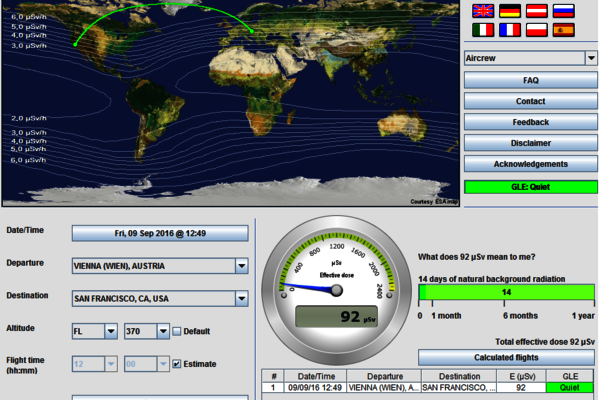600x400 pixels.
Task: Select the German flag language
Action: click(510, 11)
